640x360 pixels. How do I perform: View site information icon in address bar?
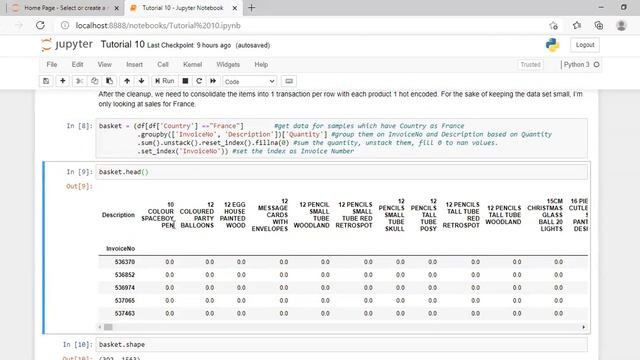(64, 25)
